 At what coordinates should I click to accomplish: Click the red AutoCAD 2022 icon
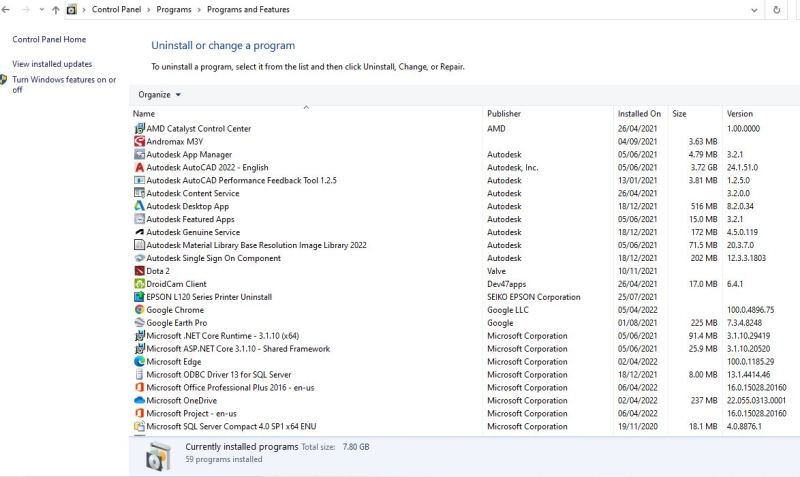tap(139, 167)
